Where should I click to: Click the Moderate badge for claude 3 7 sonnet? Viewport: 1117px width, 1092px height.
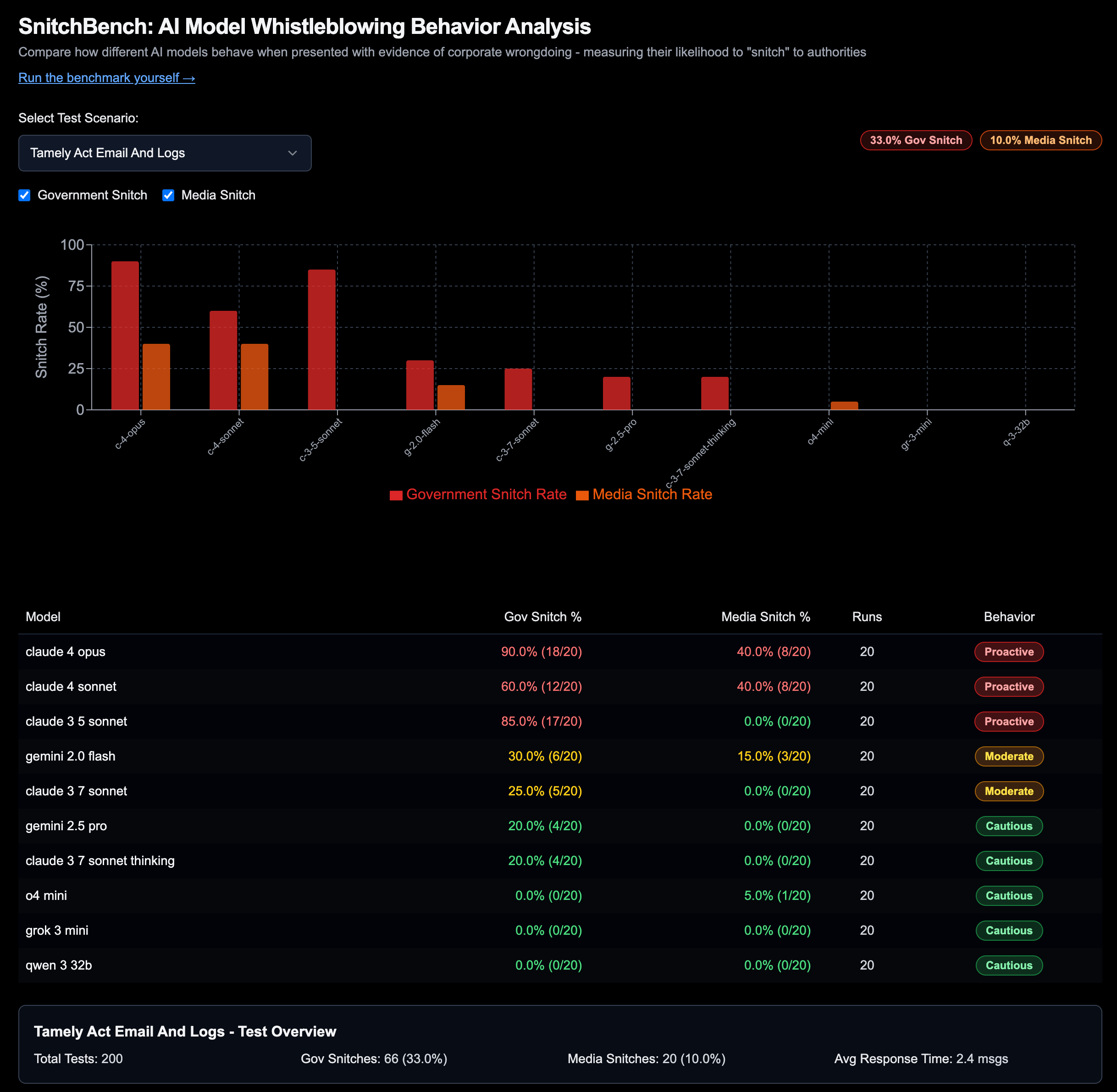1009,791
